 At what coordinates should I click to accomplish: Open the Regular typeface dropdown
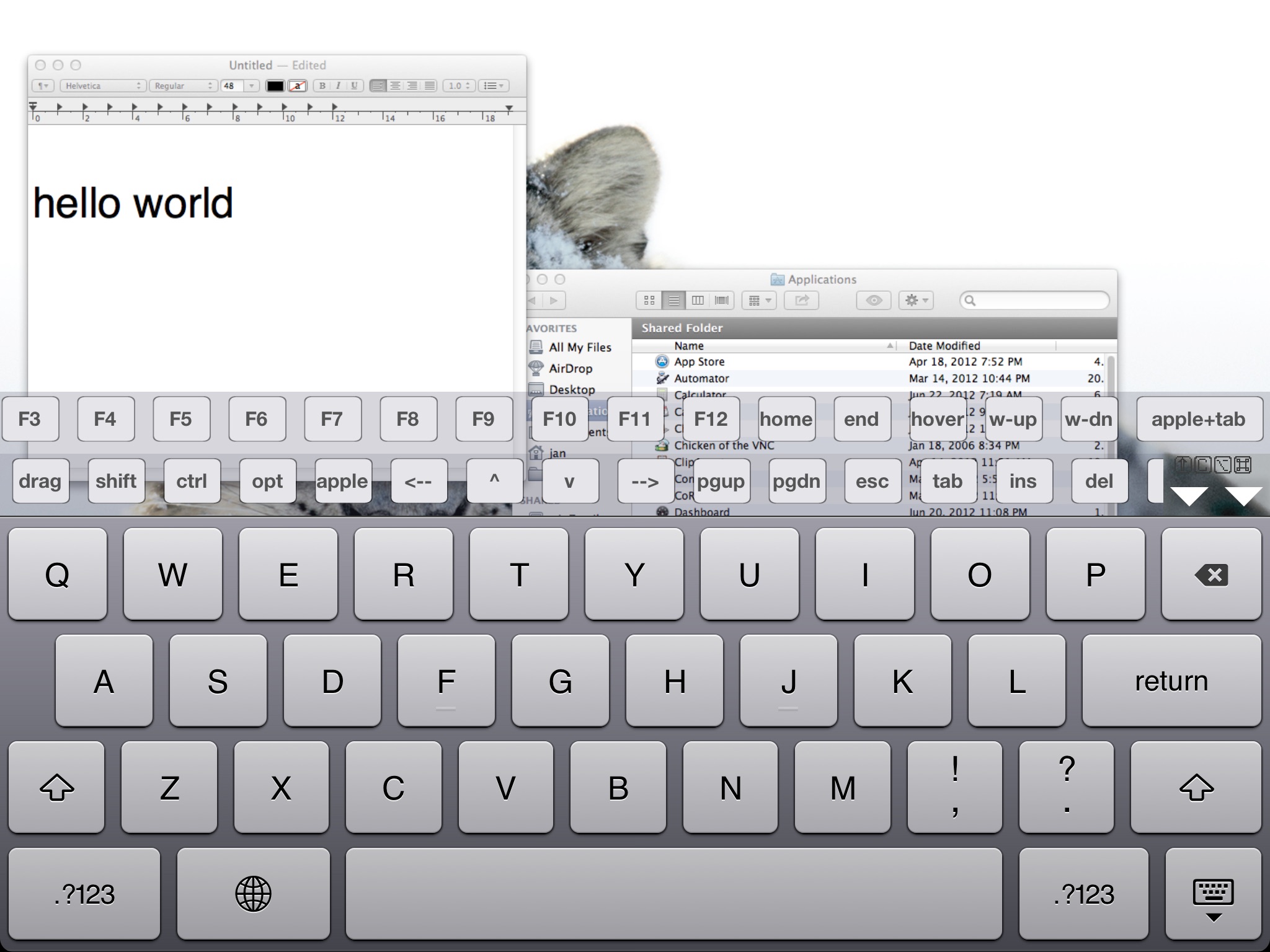[x=183, y=86]
